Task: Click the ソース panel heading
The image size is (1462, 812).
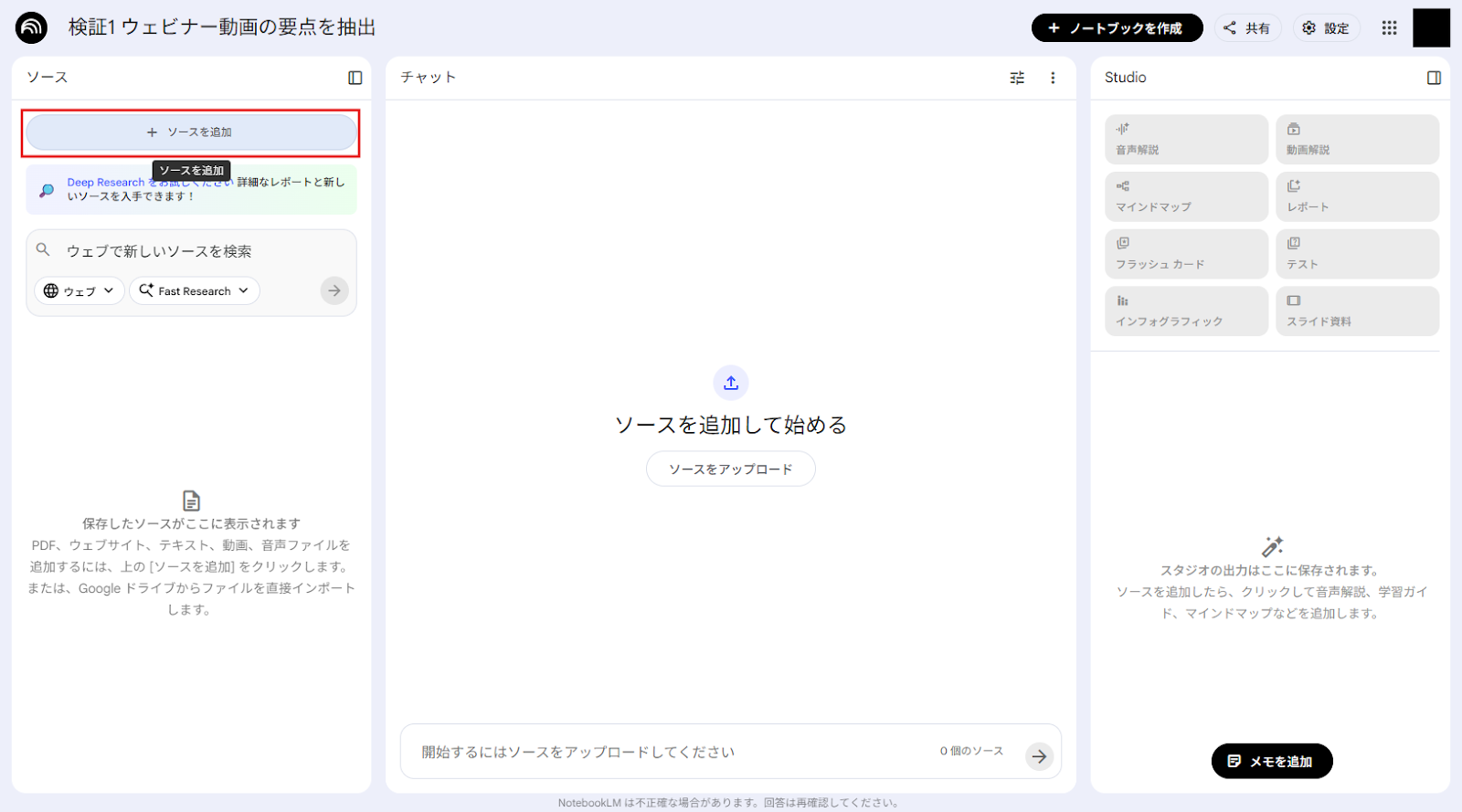Action: [x=47, y=78]
